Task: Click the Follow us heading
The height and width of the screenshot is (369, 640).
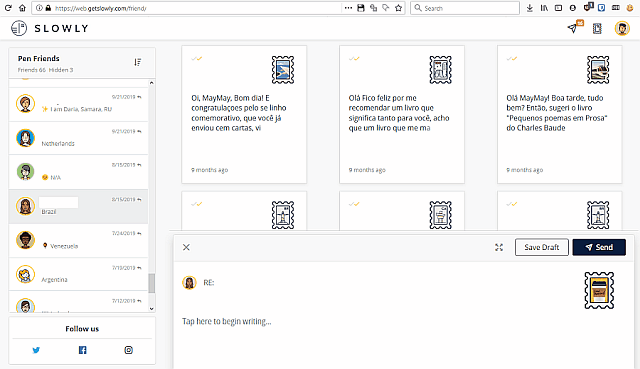Action: point(82,329)
